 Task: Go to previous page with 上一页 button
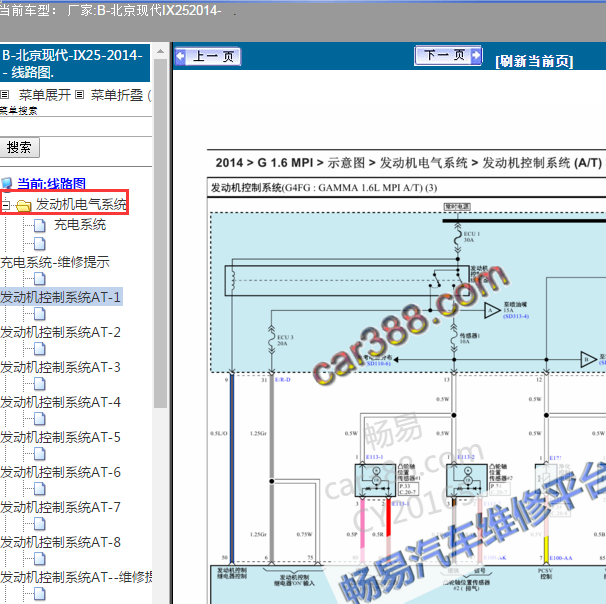tap(208, 56)
